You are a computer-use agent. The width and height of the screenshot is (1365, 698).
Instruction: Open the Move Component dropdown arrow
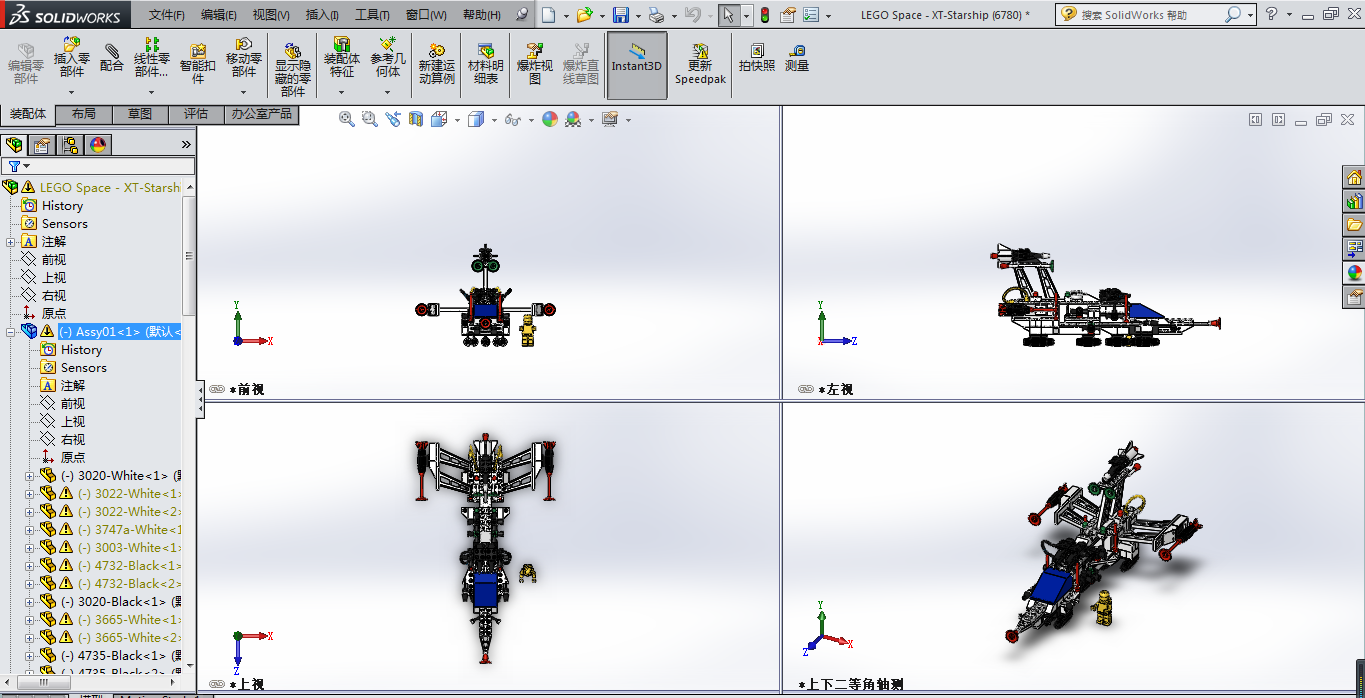244,92
